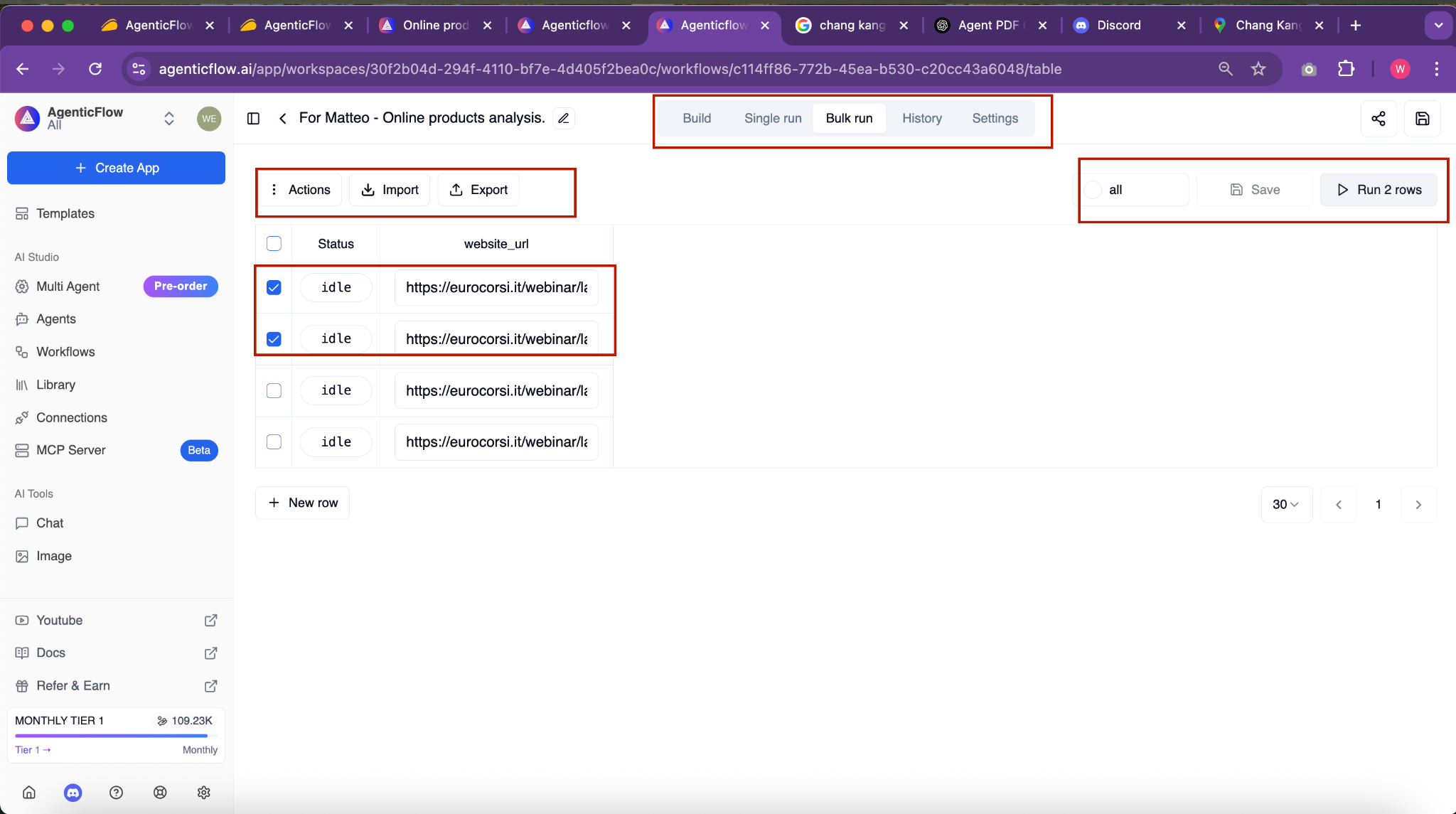Image resolution: width=1456 pixels, height=814 pixels.
Task: Click the home icon at bottom
Action: pos(29,792)
